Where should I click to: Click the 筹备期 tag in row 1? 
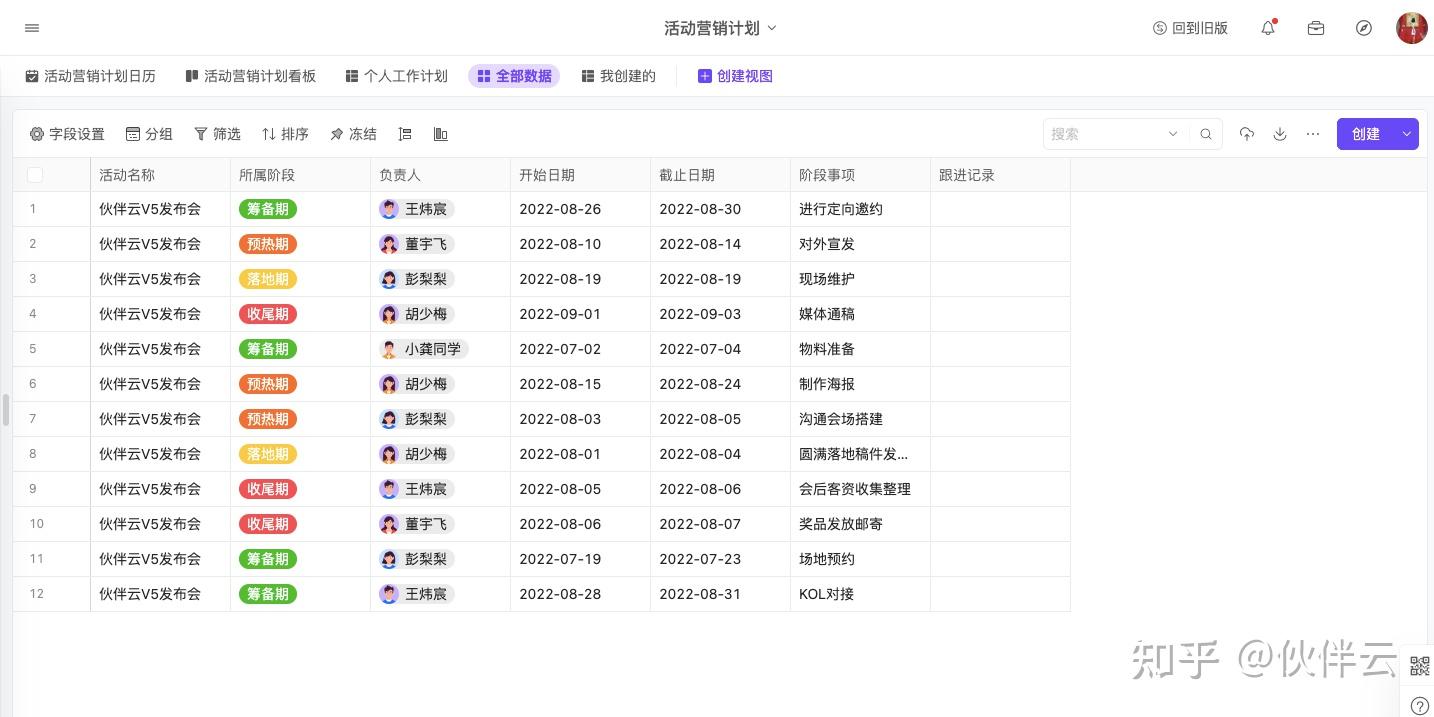tap(268, 209)
